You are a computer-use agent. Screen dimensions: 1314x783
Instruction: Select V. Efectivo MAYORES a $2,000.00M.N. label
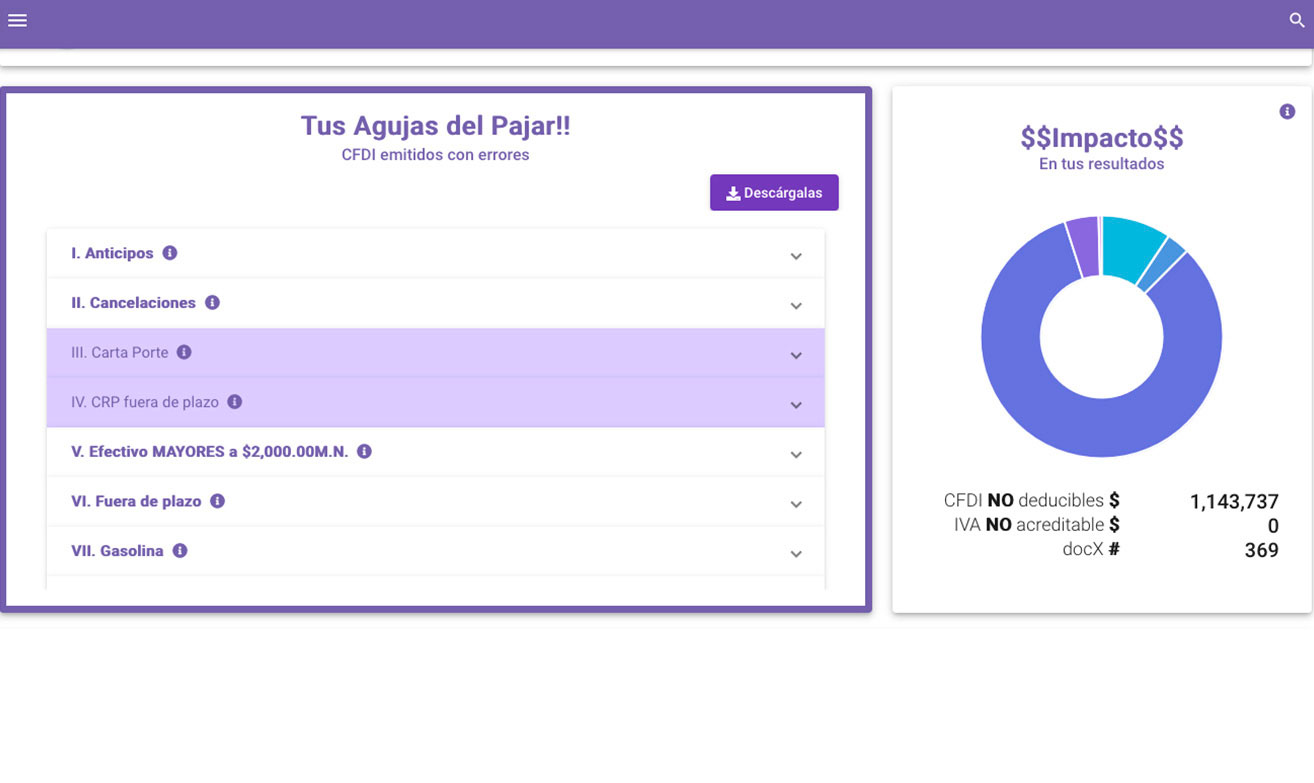(x=210, y=451)
